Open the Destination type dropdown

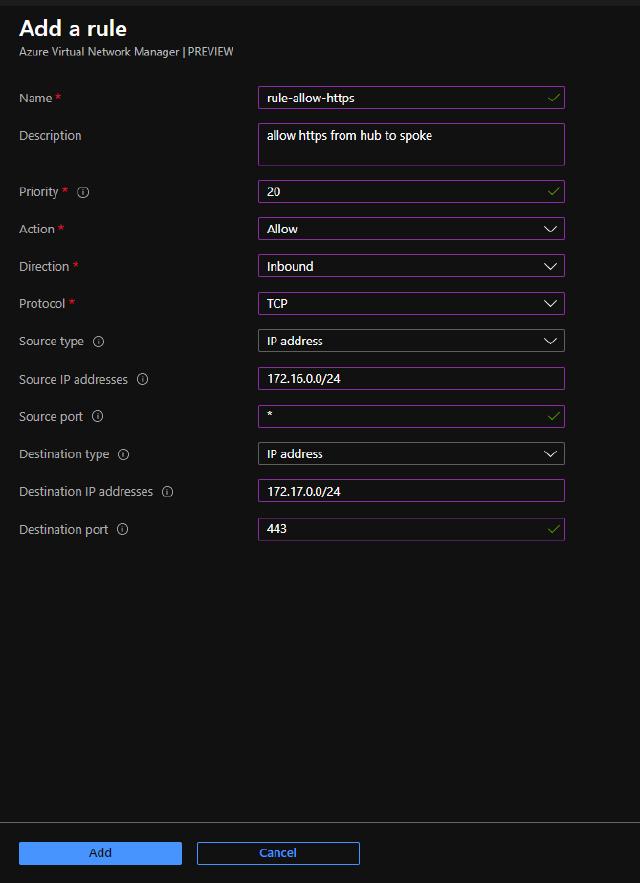(411, 454)
